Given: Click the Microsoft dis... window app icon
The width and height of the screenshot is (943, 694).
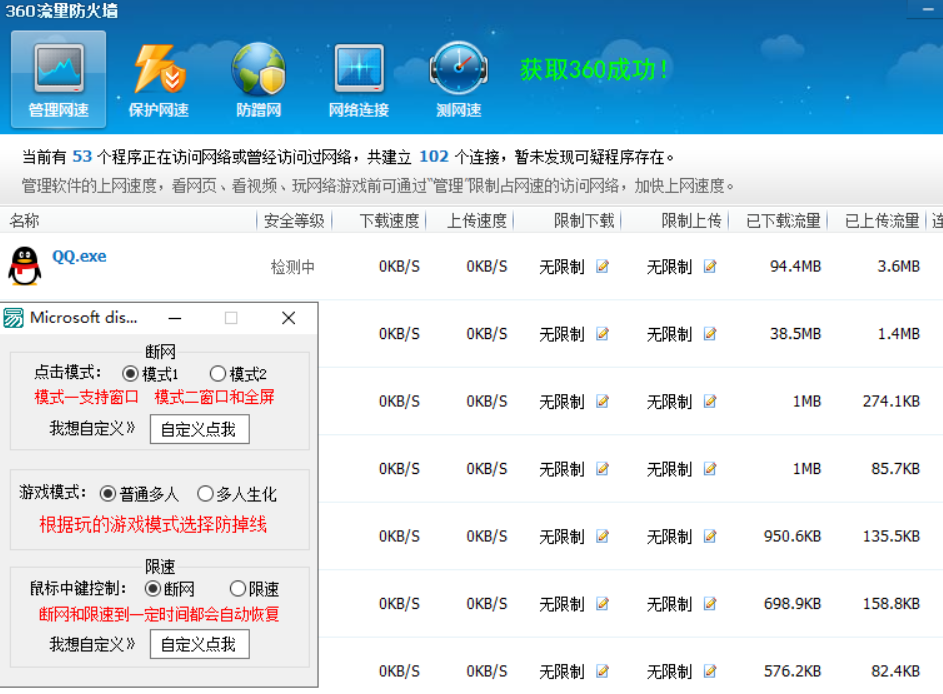Looking at the screenshot, I should pyautogui.click(x=13, y=318).
